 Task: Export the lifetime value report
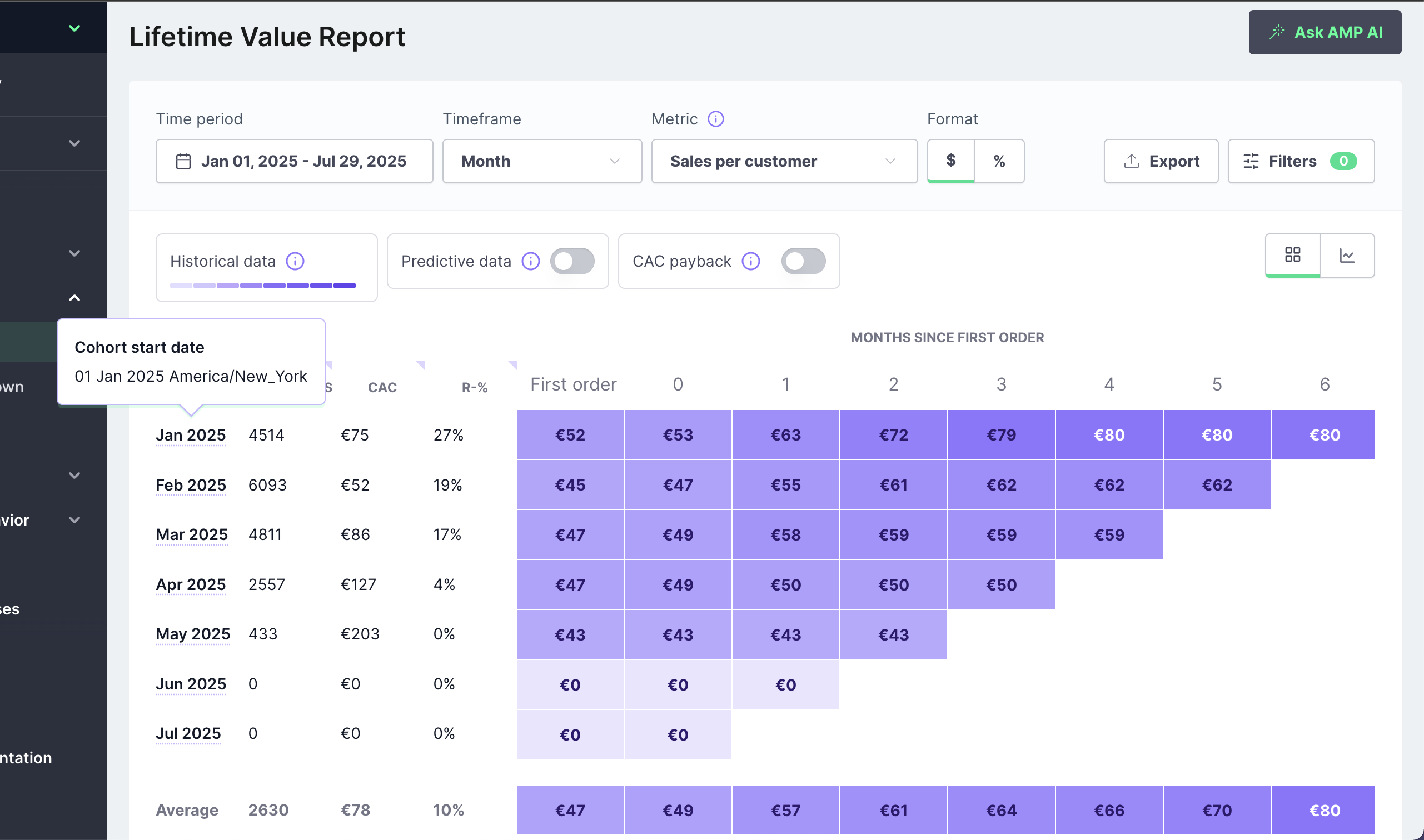point(1161,161)
